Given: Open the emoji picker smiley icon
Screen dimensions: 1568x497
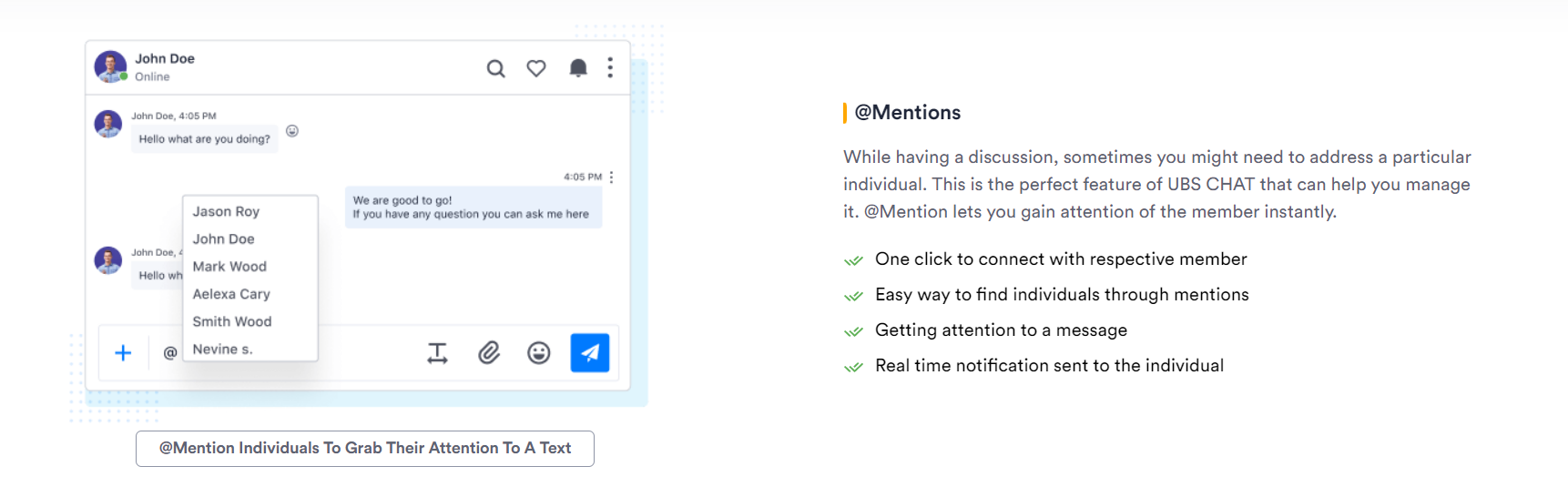Looking at the screenshot, I should tap(539, 353).
